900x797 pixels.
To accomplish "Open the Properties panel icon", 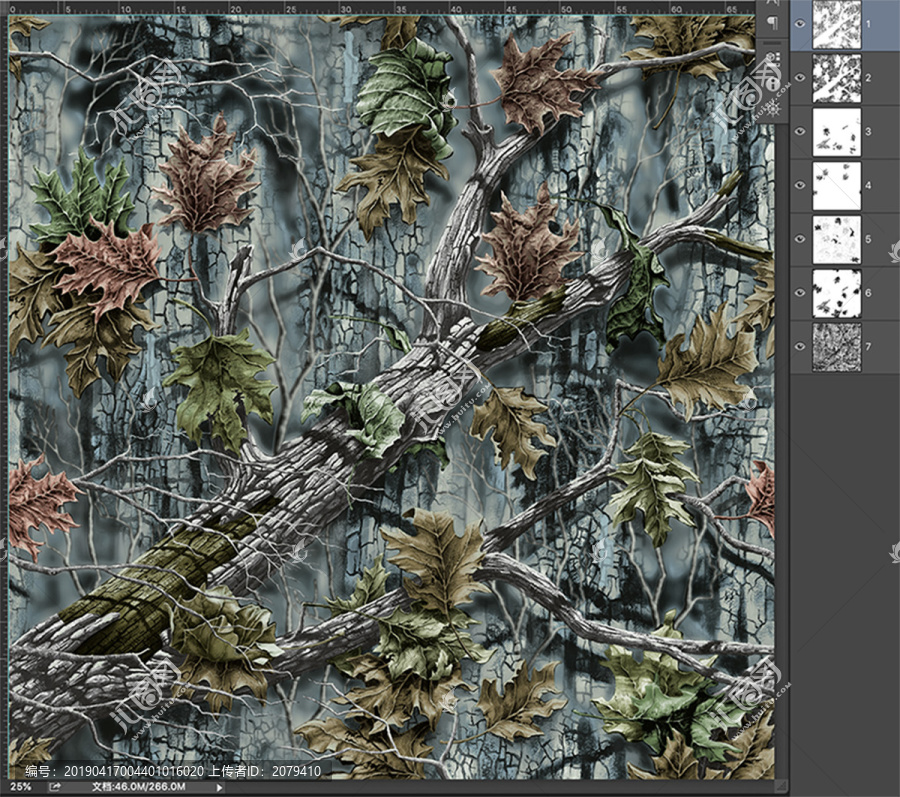I will [773, 58].
